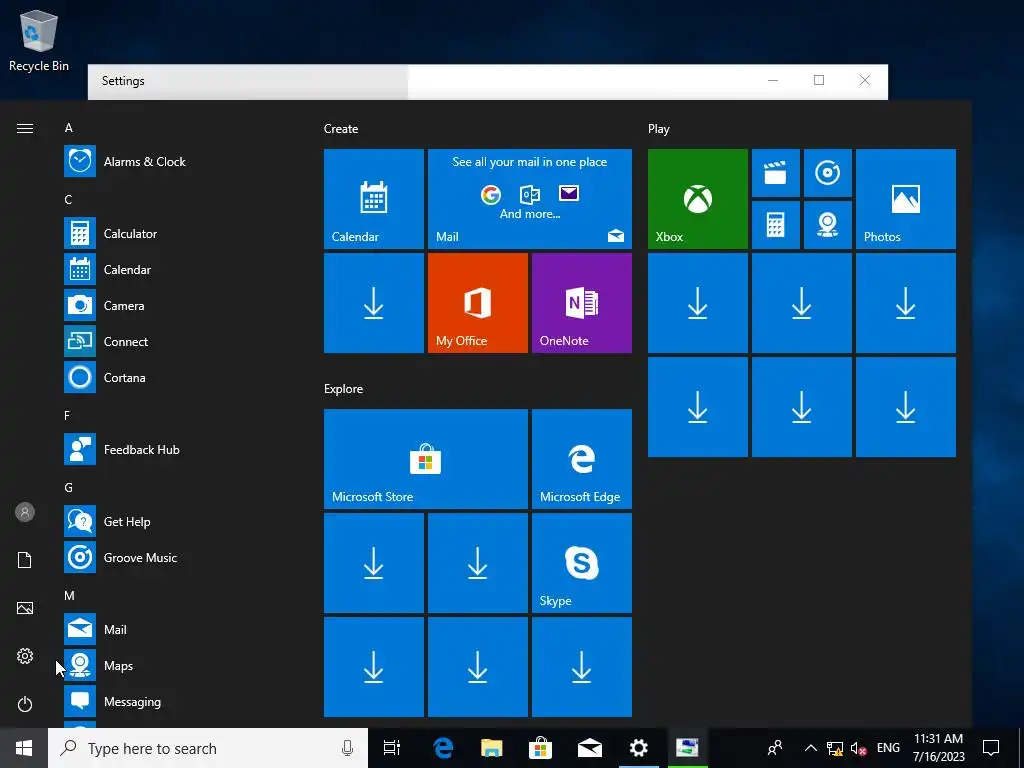This screenshot has height=768, width=1024.
Task: Select the download tile beside My Office
Action: pos(374,303)
